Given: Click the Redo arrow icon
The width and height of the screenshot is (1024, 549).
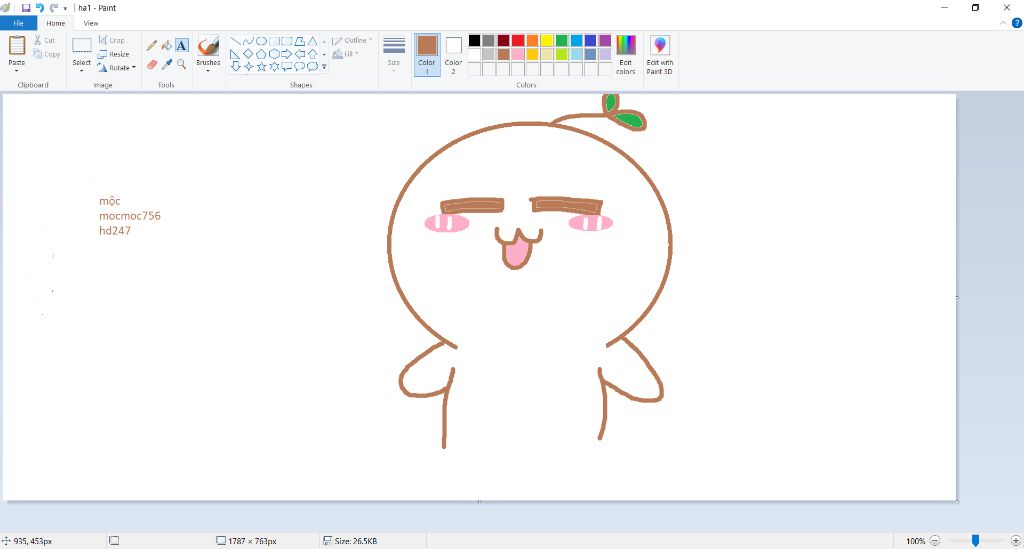Looking at the screenshot, I should tap(54, 8).
